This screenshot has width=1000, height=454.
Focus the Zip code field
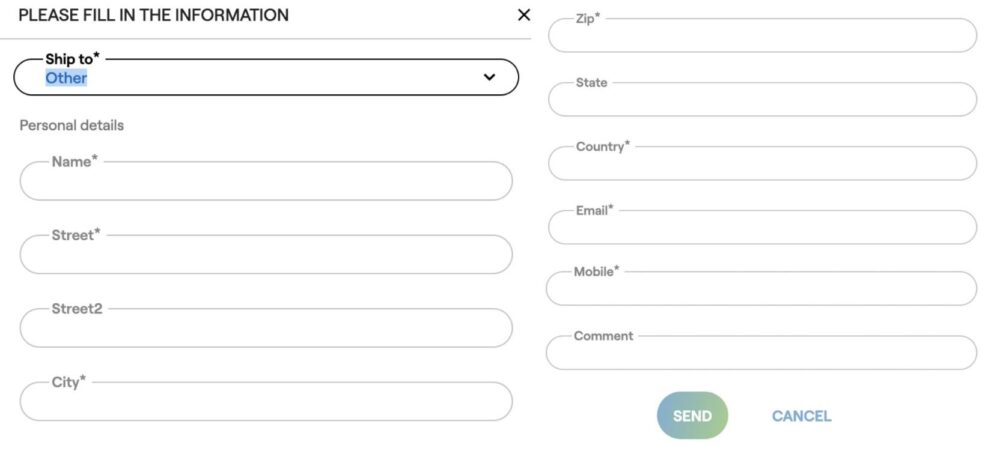762,36
